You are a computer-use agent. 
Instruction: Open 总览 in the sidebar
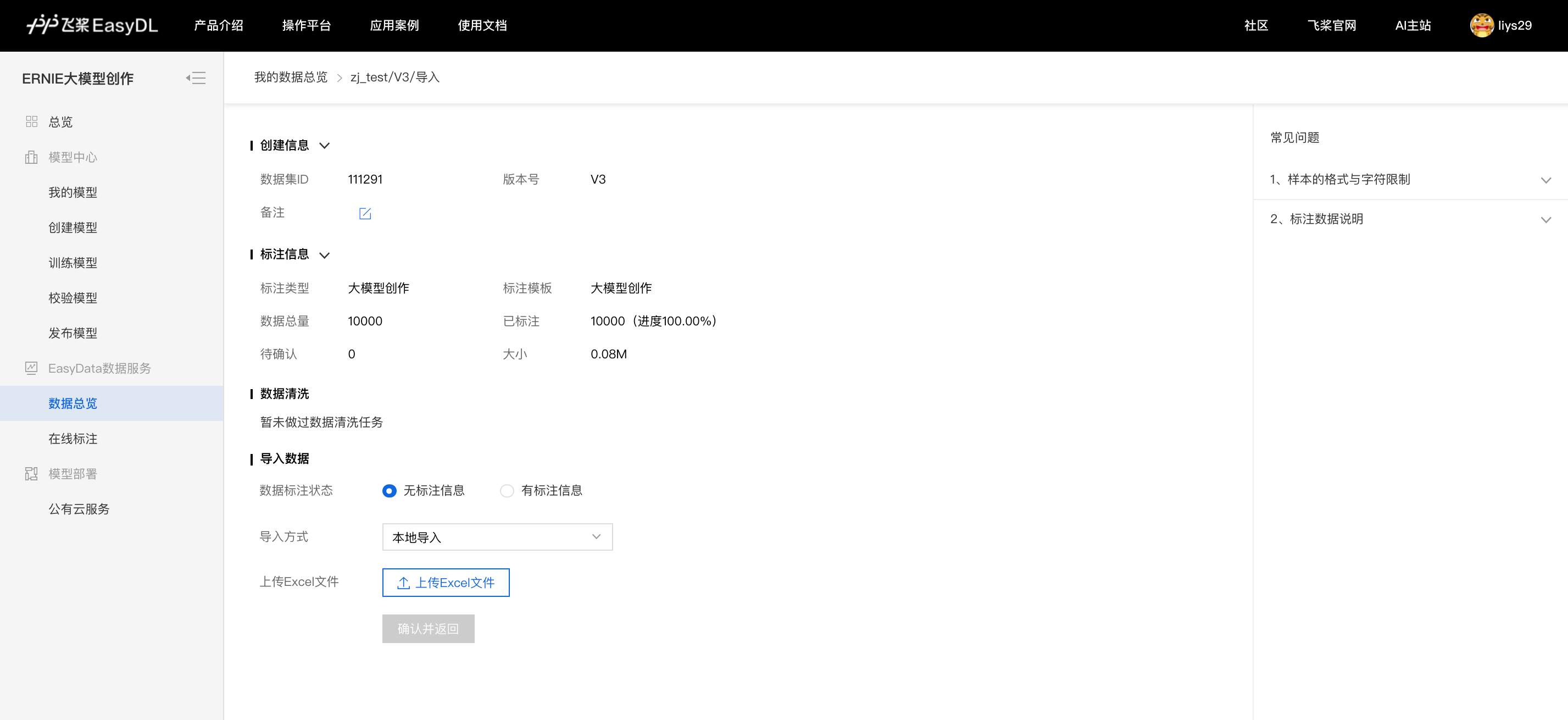[60, 122]
